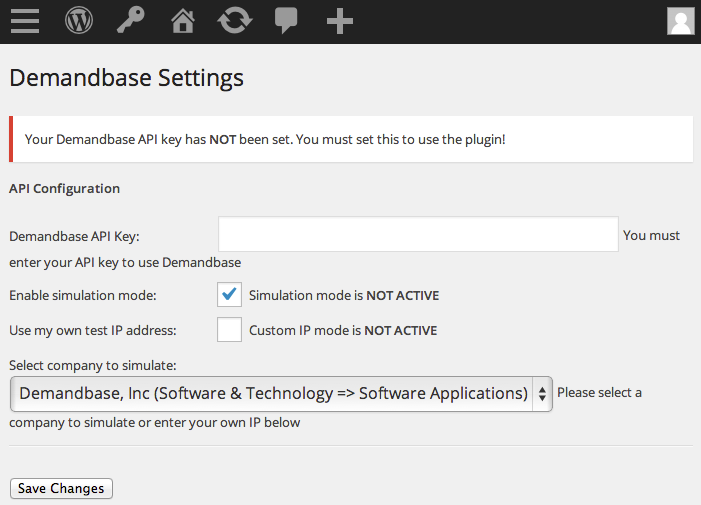Click 'Custom IP mode is NOT ACTIVE' text
This screenshot has width=701, height=505.
click(343, 330)
